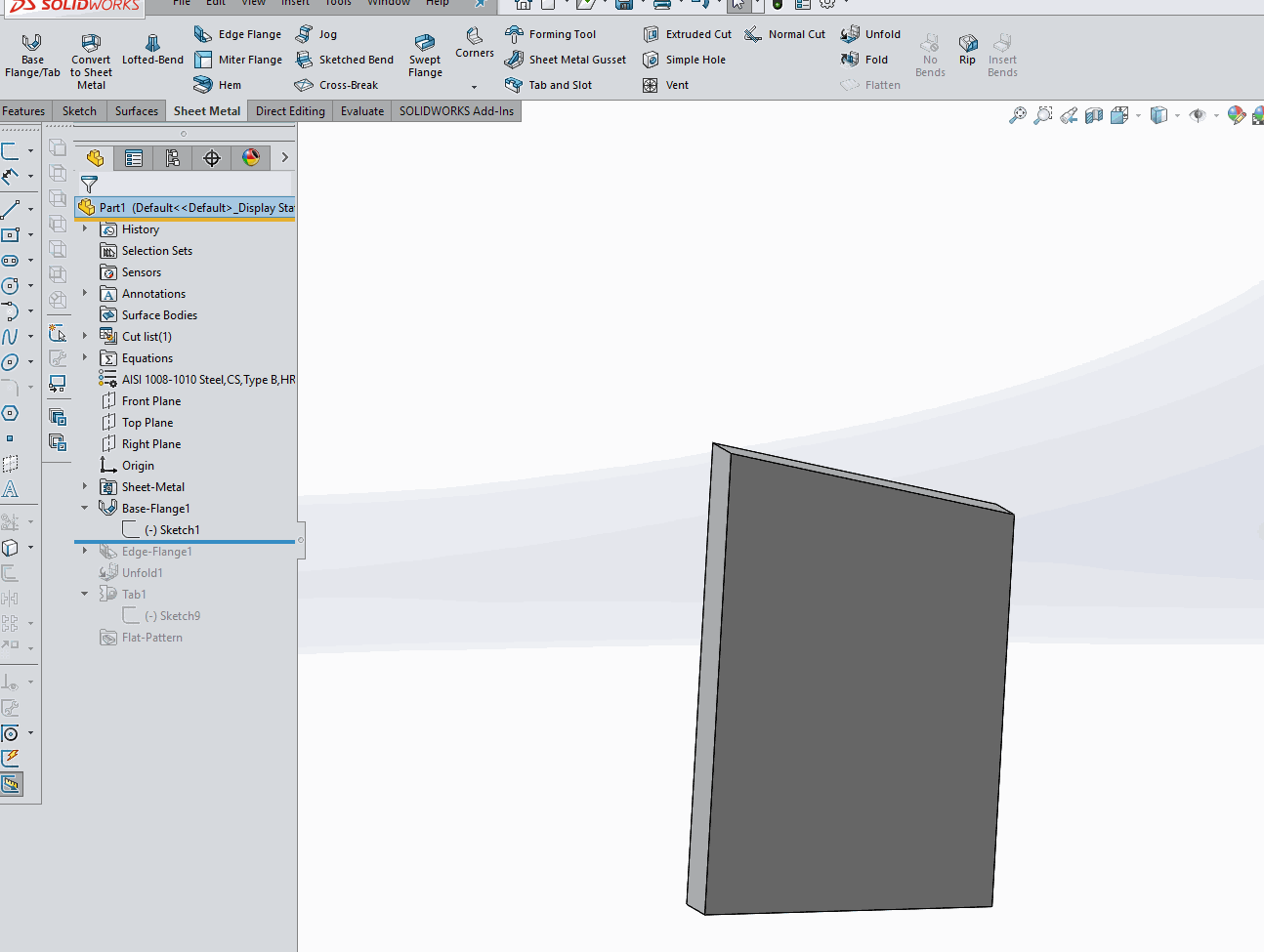Select Right Plane in feature tree
The height and width of the screenshot is (952, 1264).
pos(141,444)
